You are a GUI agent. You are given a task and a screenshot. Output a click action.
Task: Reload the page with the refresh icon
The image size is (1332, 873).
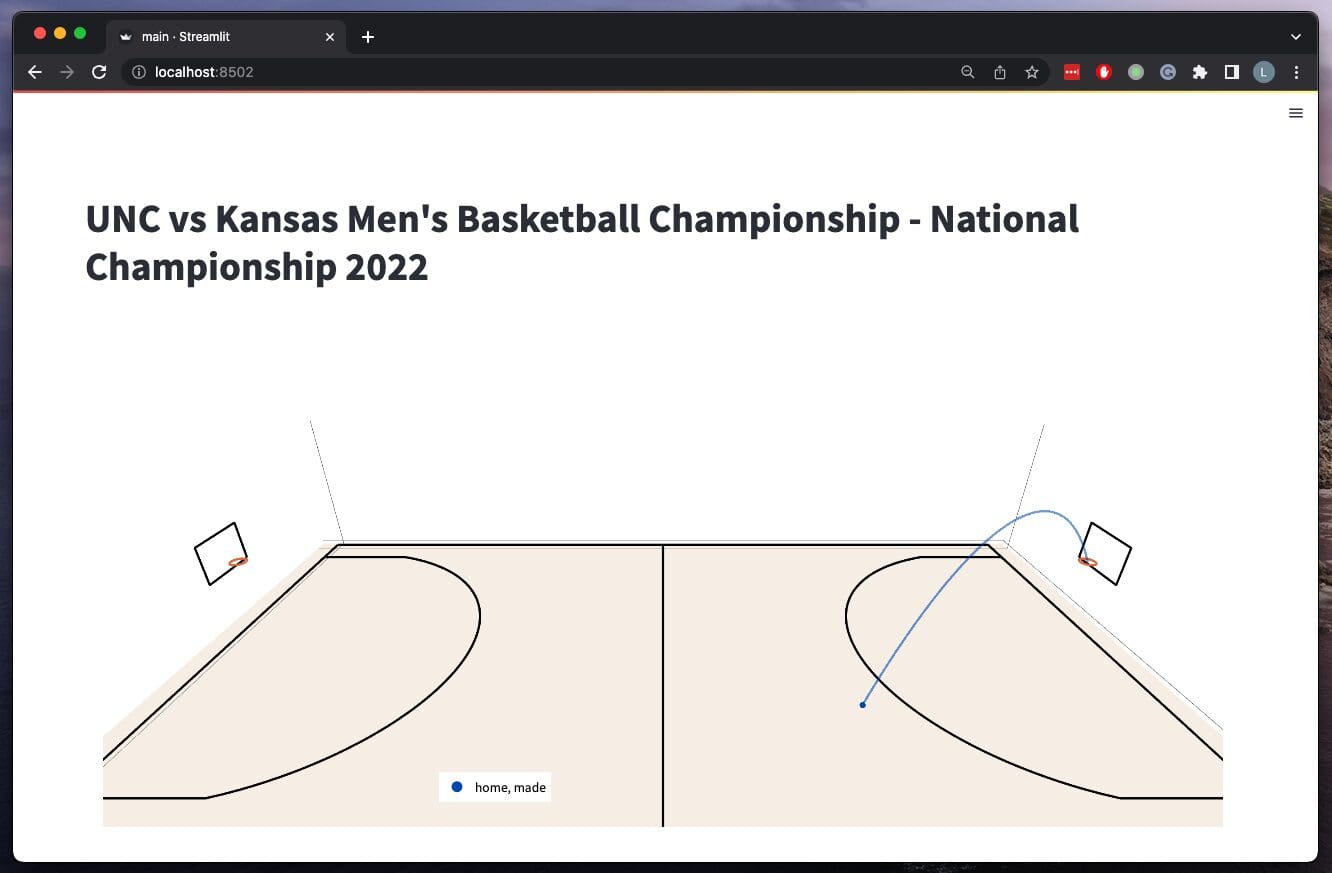[99, 72]
